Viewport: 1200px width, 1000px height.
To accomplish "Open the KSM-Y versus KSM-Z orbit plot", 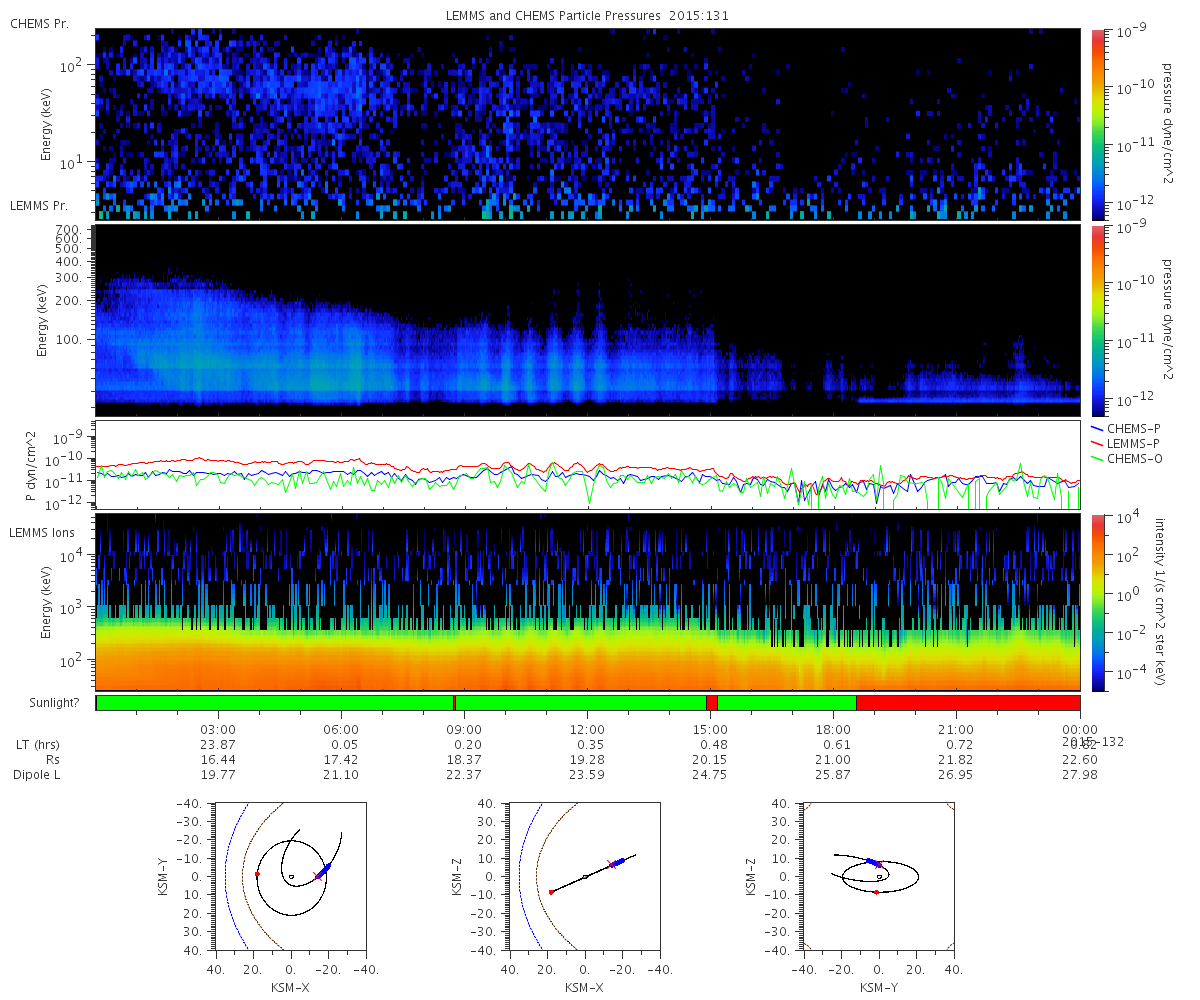I will [x=879, y=876].
